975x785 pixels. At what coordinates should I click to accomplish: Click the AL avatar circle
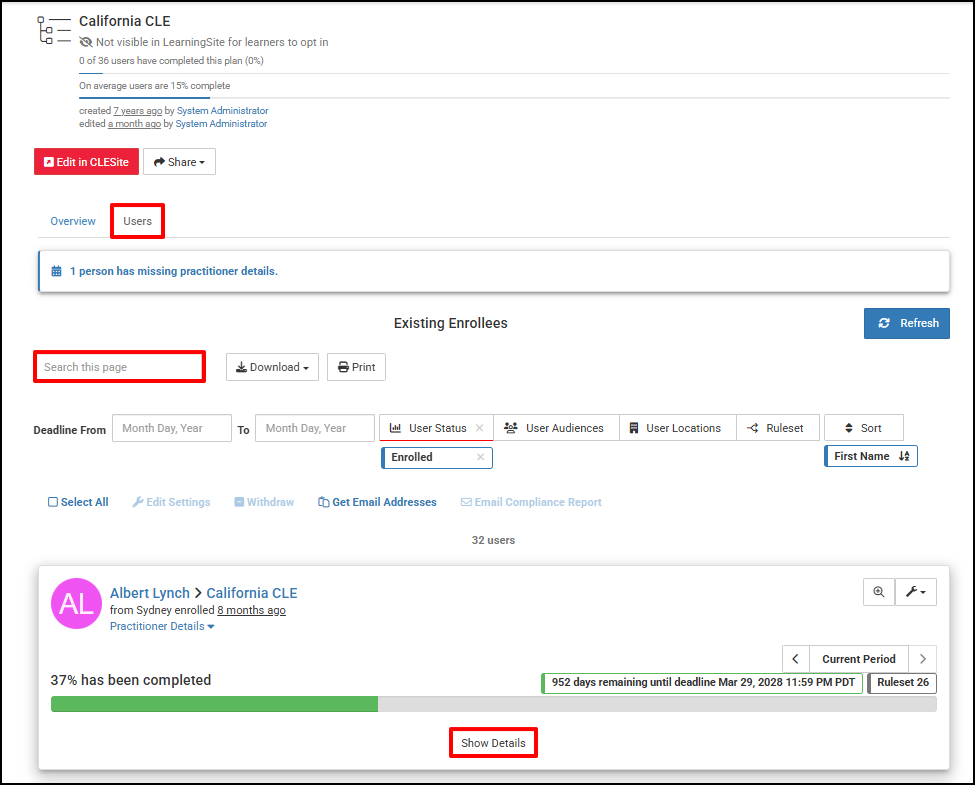(x=76, y=603)
